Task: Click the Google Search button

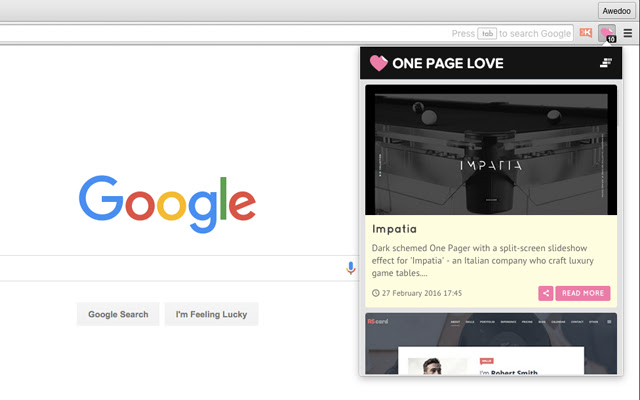Action: 118,314
